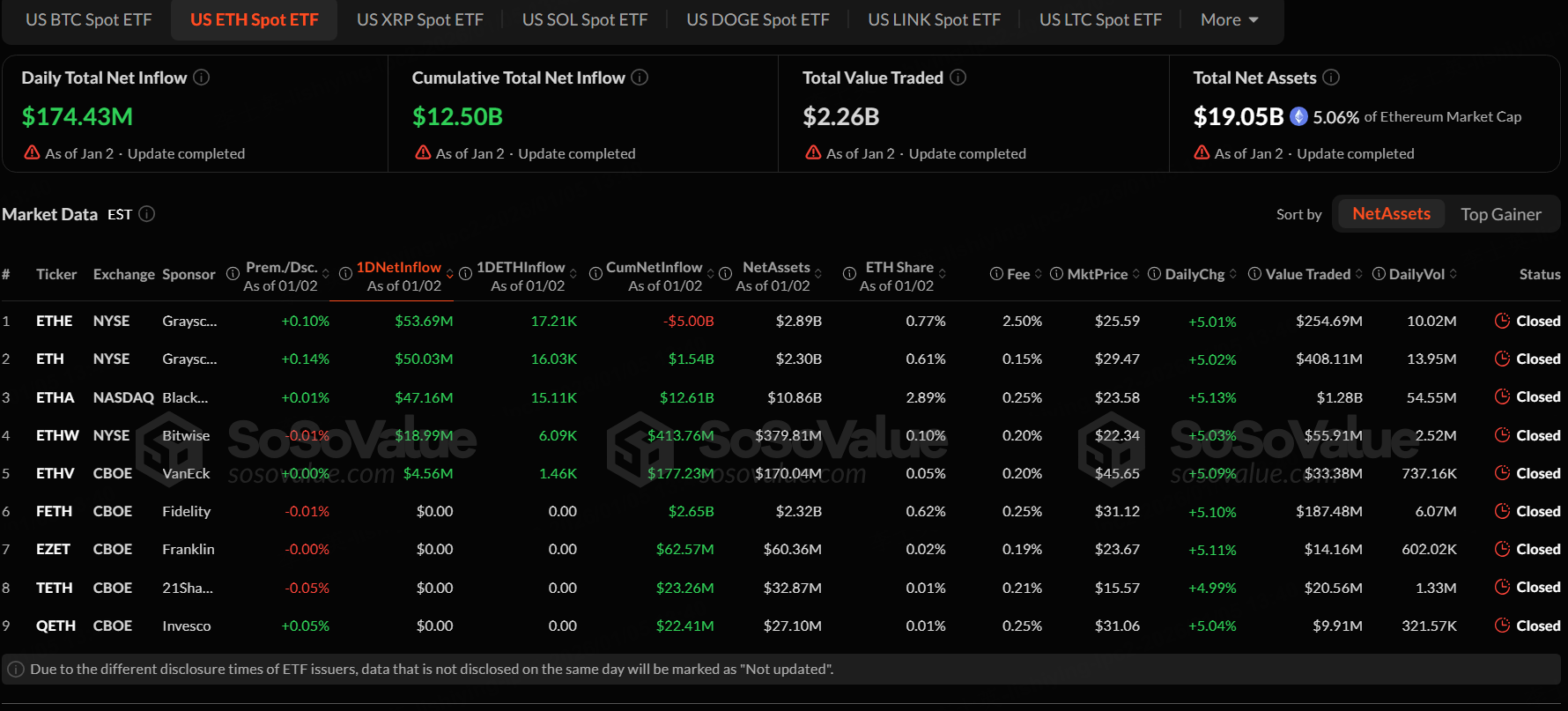Click info icon before 1DETHInflow column header

[x=466, y=274]
